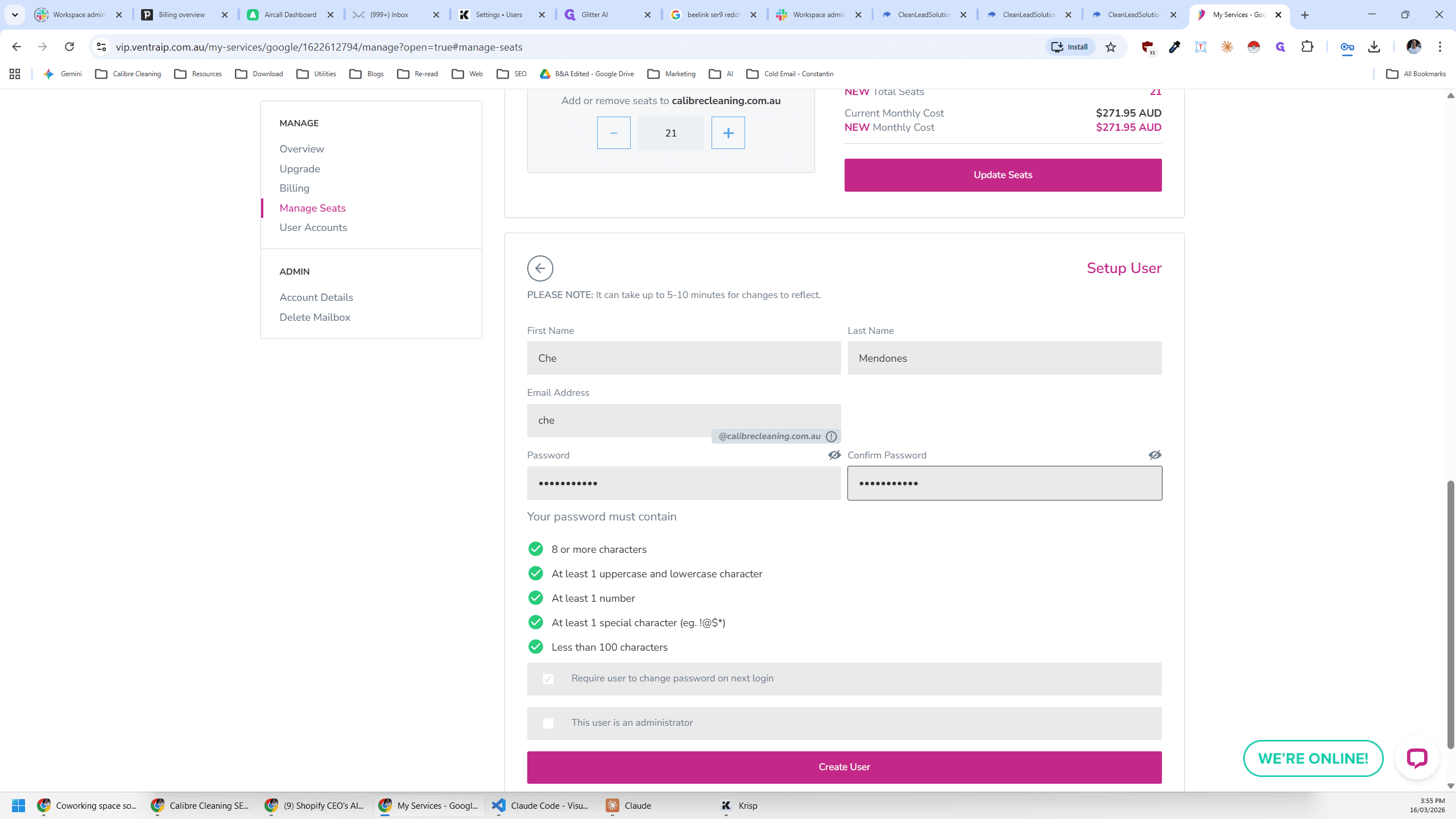Bookmark this page with star icon

1110,47
